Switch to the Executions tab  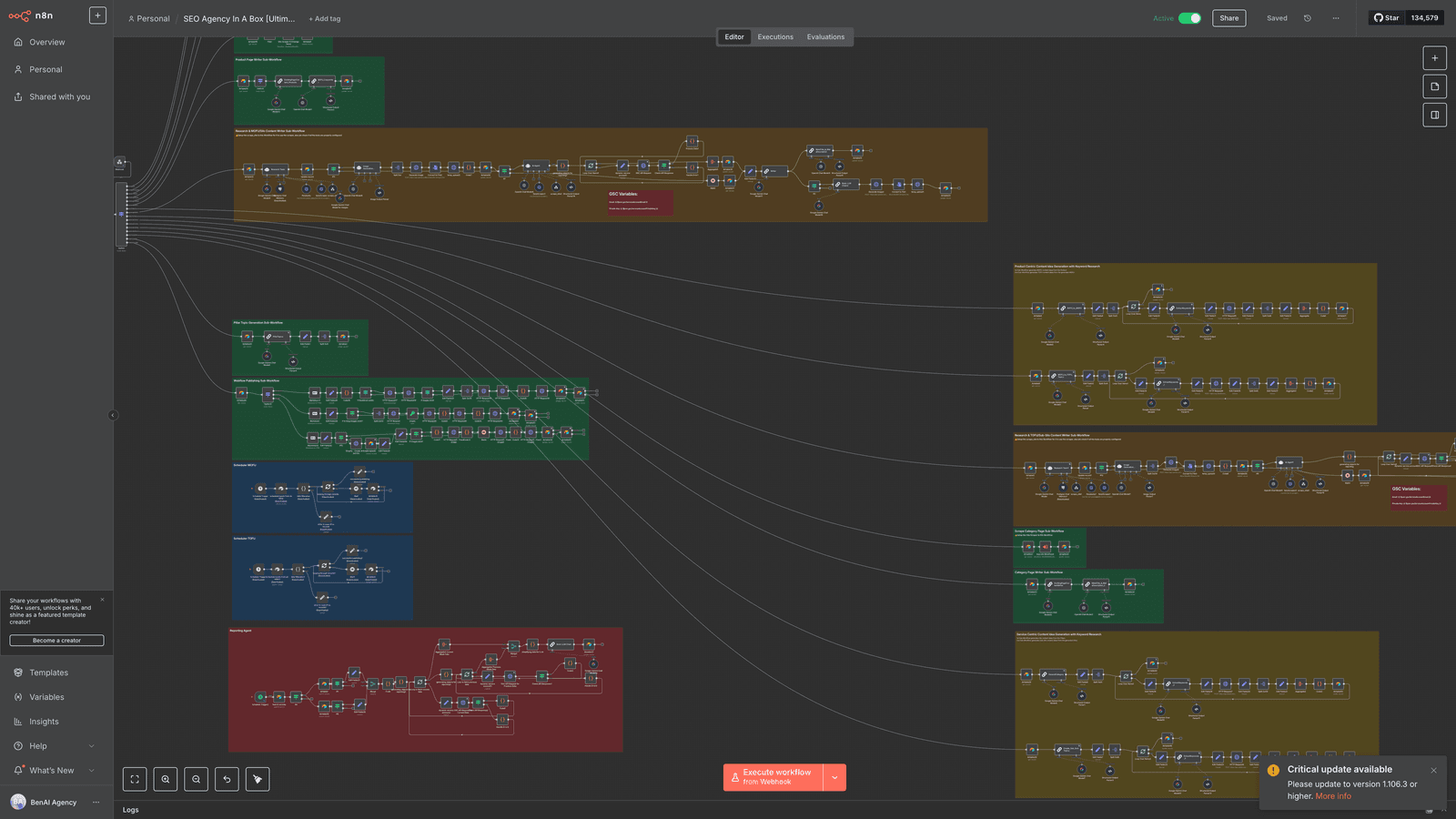coord(775,37)
